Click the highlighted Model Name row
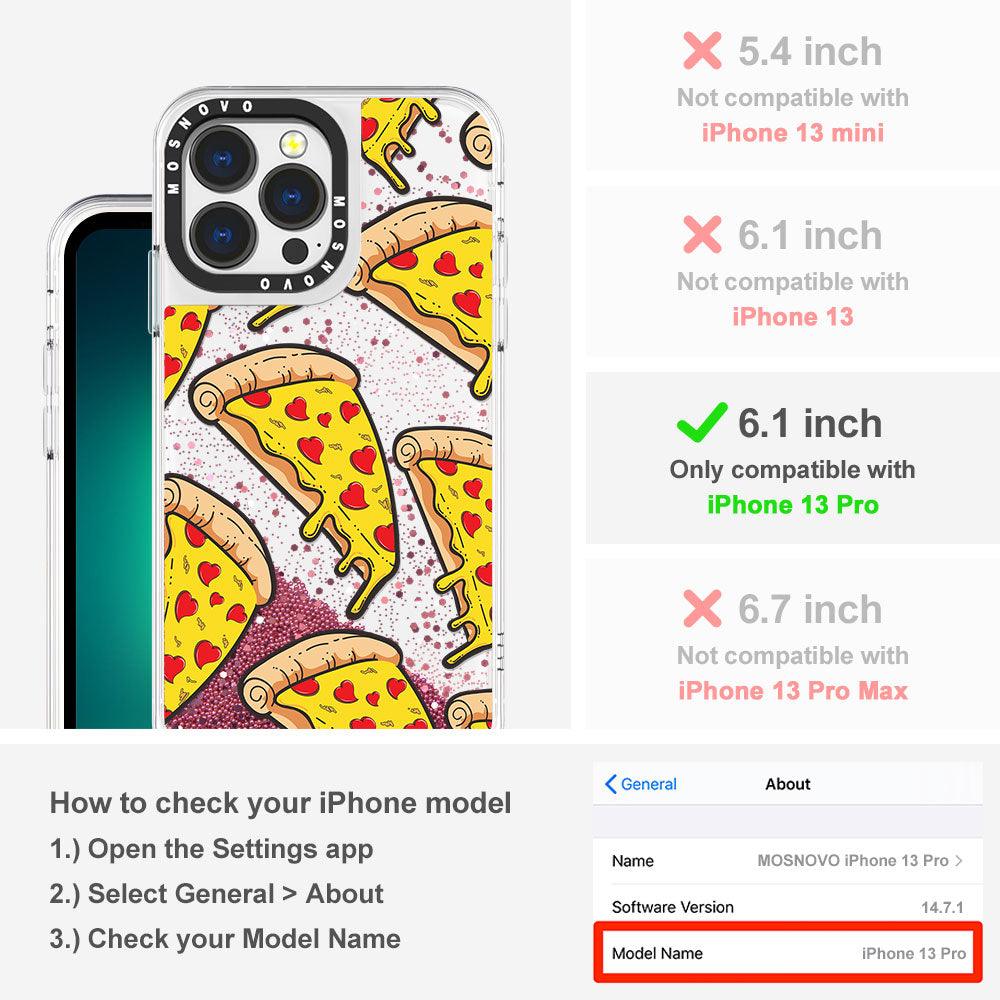The width and height of the screenshot is (1000, 1000). coord(788,953)
